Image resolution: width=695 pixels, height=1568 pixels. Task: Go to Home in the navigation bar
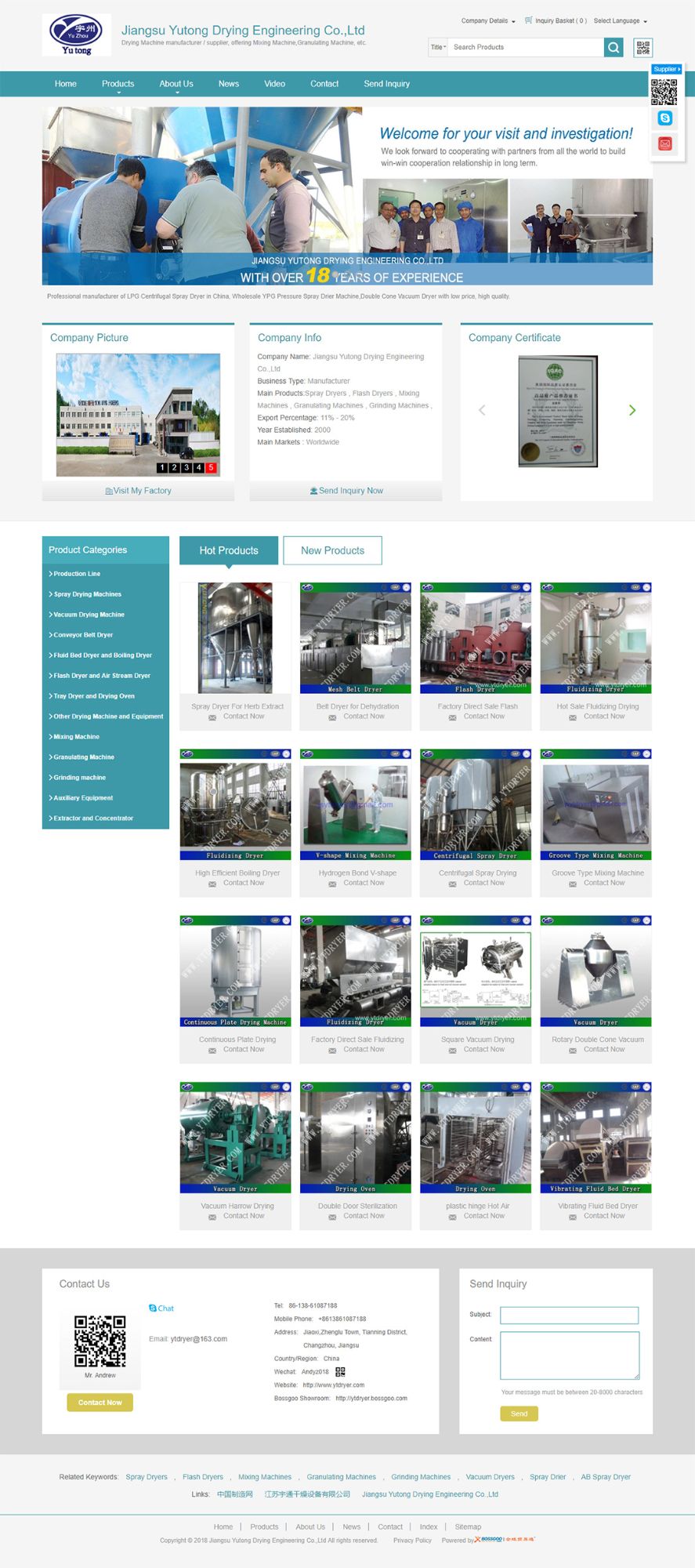pos(66,84)
